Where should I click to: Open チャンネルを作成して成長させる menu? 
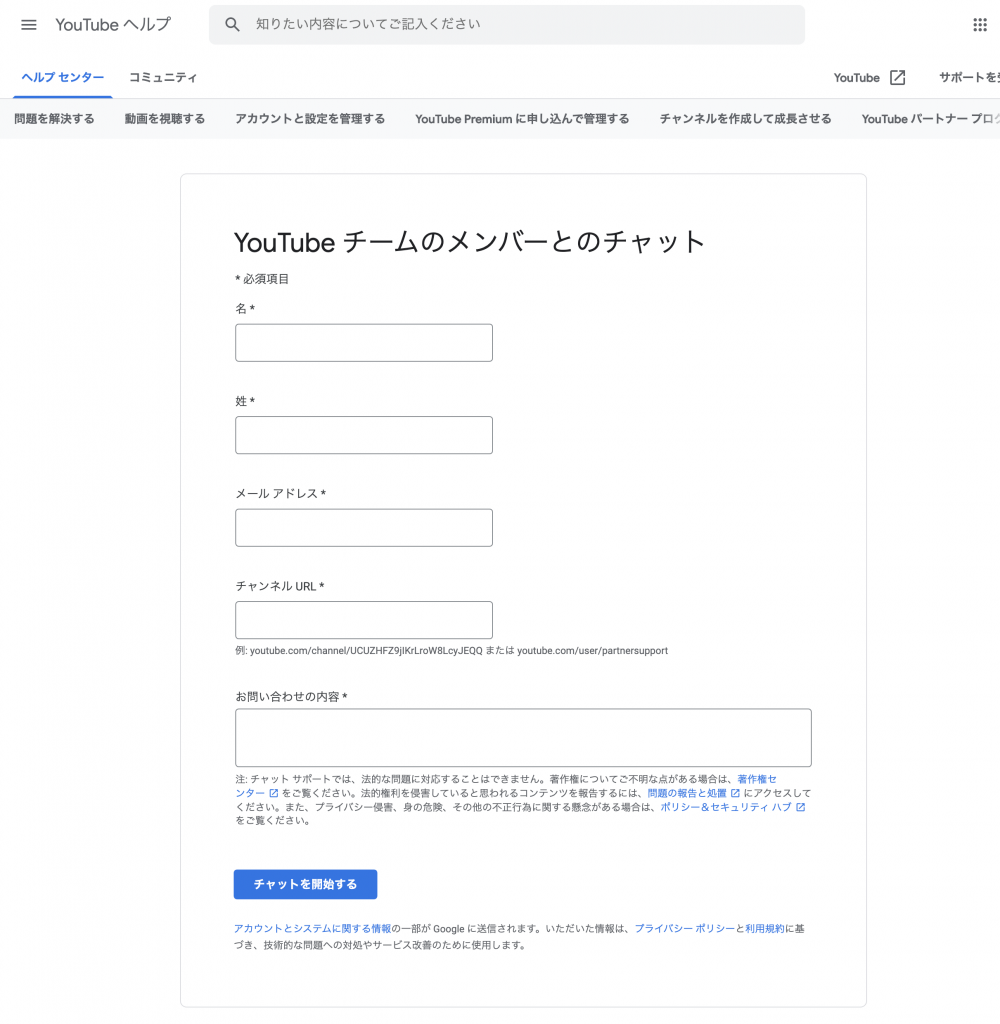click(745, 119)
